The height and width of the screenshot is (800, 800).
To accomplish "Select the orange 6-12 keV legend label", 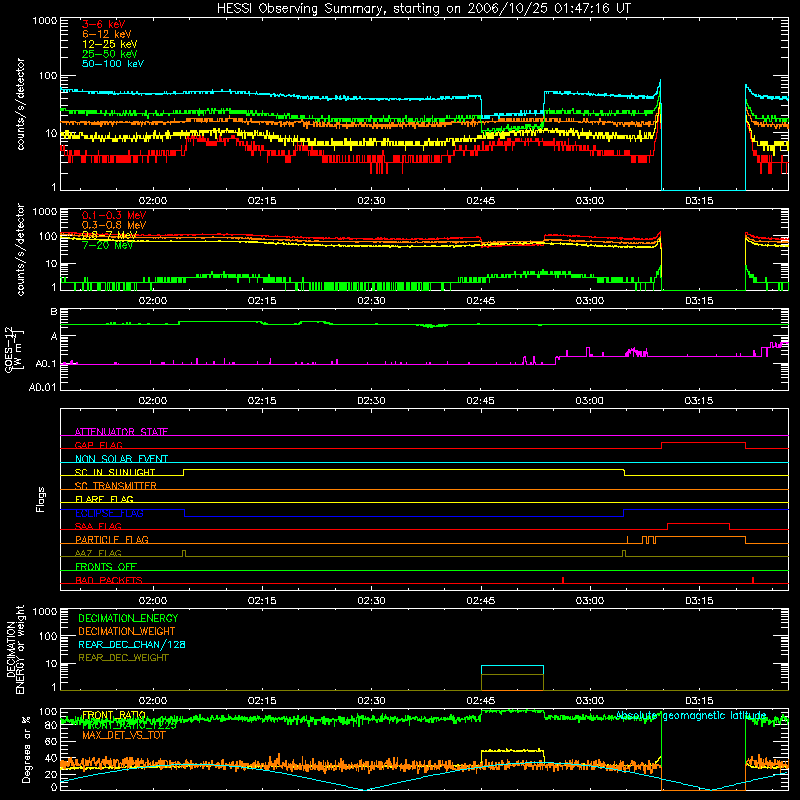I will tap(107, 34).
